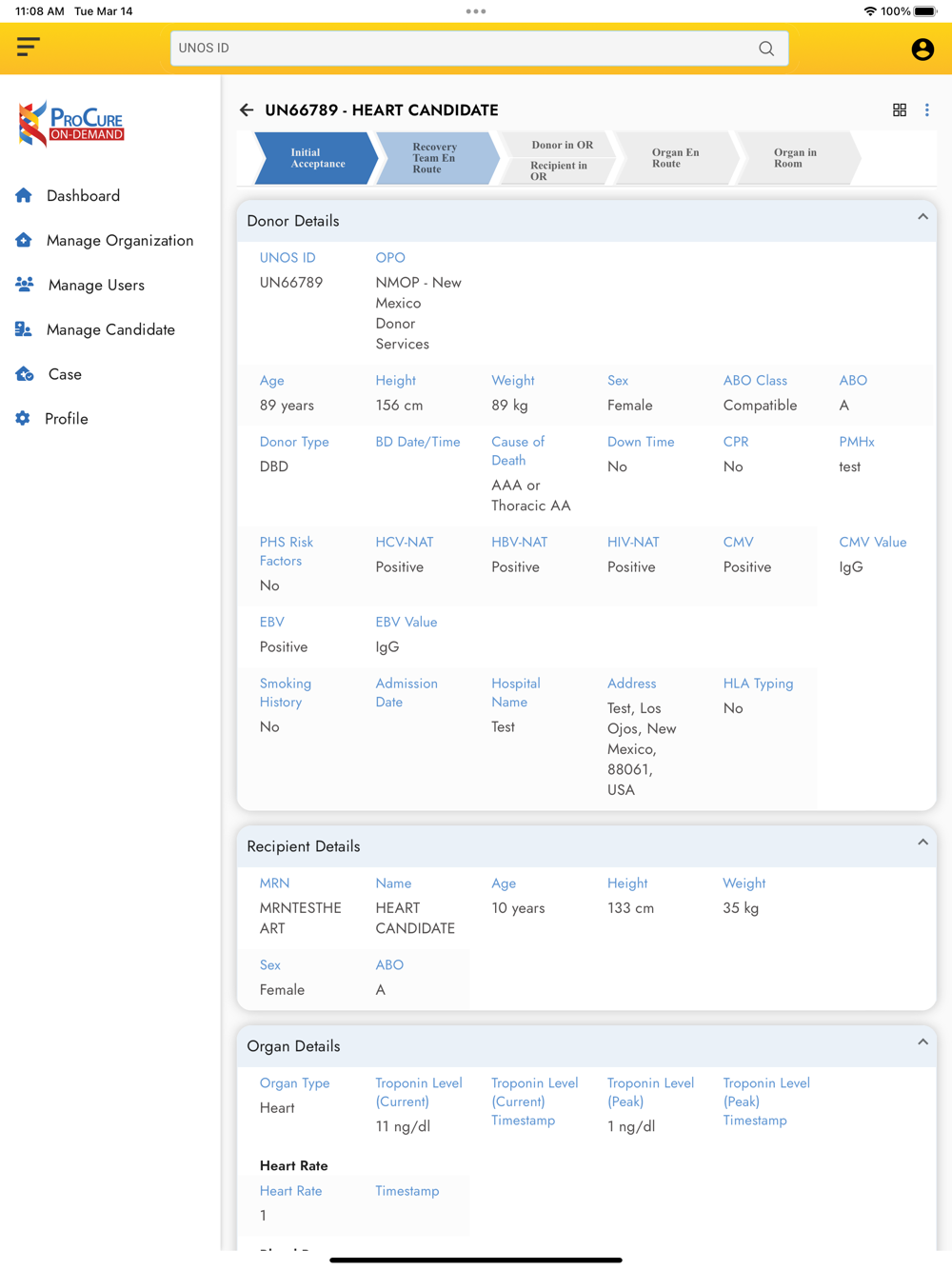Click the donor weight 89 kg value
952x1270 pixels.
[510, 406]
